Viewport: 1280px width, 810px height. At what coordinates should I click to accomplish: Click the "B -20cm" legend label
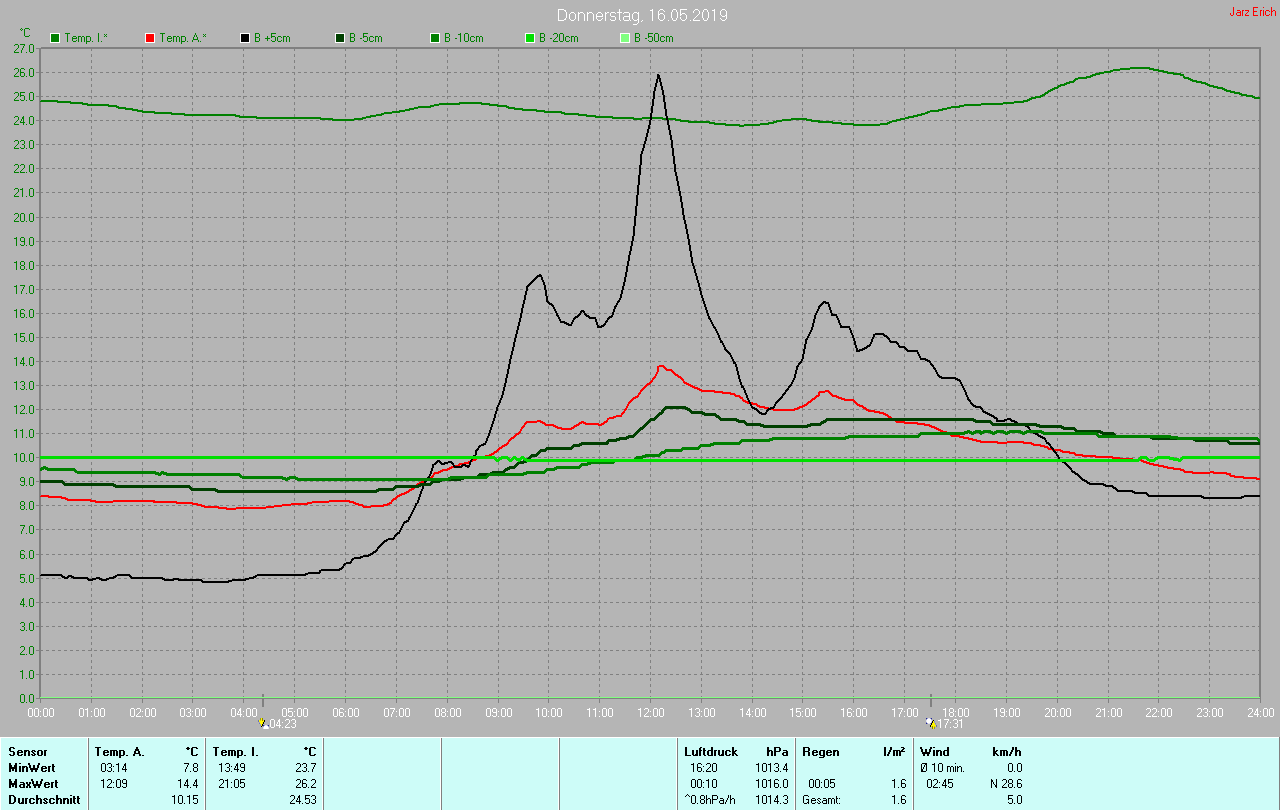[x=559, y=38]
